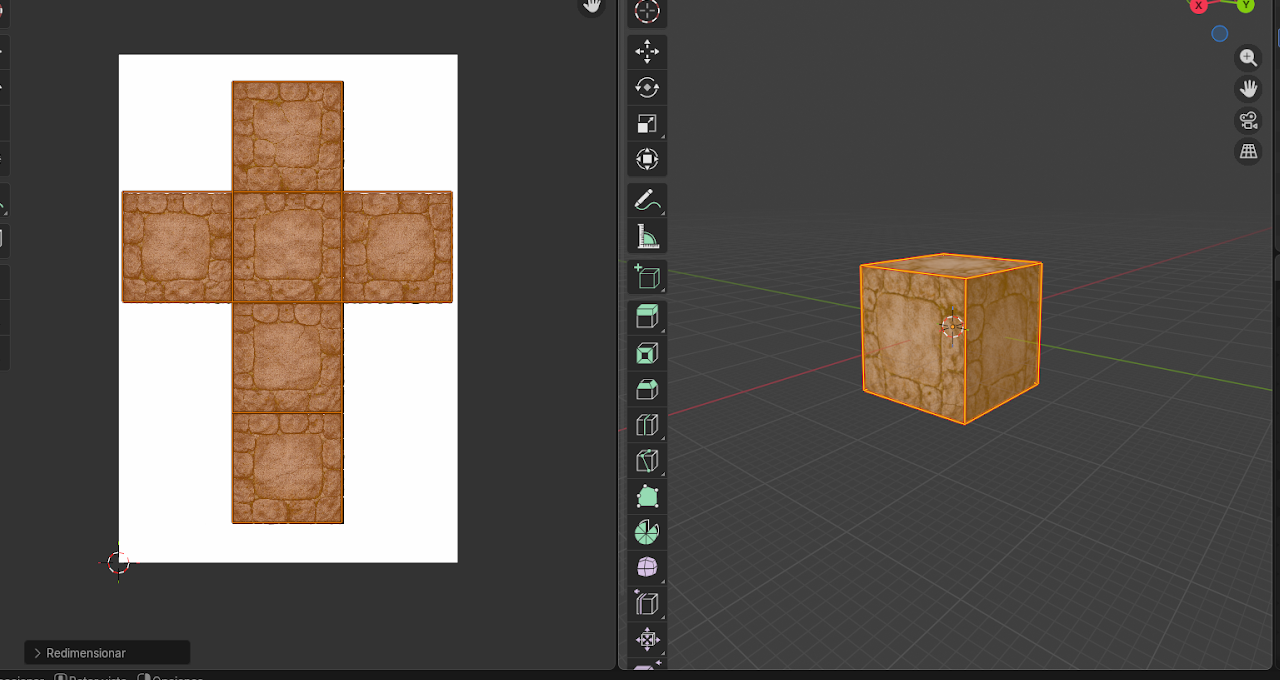1280x680 pixels.
Task: Select the Cursor tool in the 3D viewport toolbar
Action: click(x=647, y=11)
